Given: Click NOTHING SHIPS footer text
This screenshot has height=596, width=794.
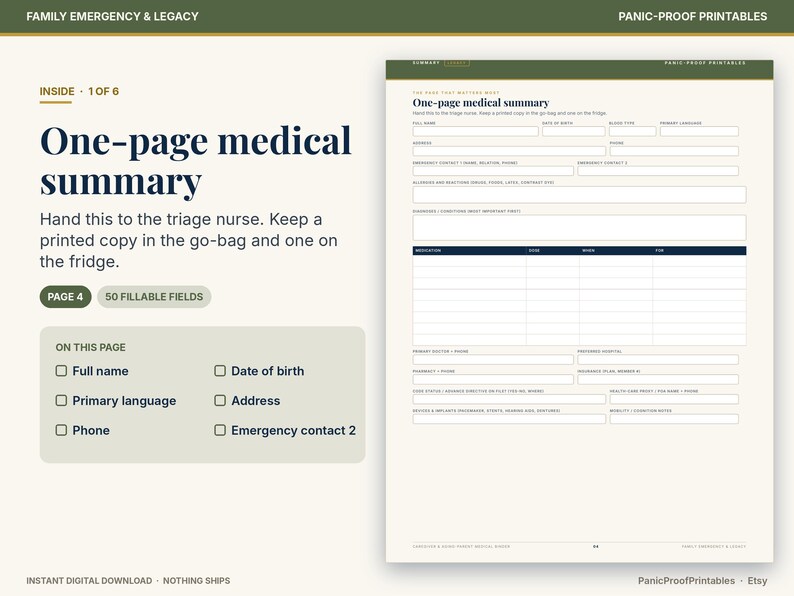Looking at the screenshot, I should (x=196, y=581).
